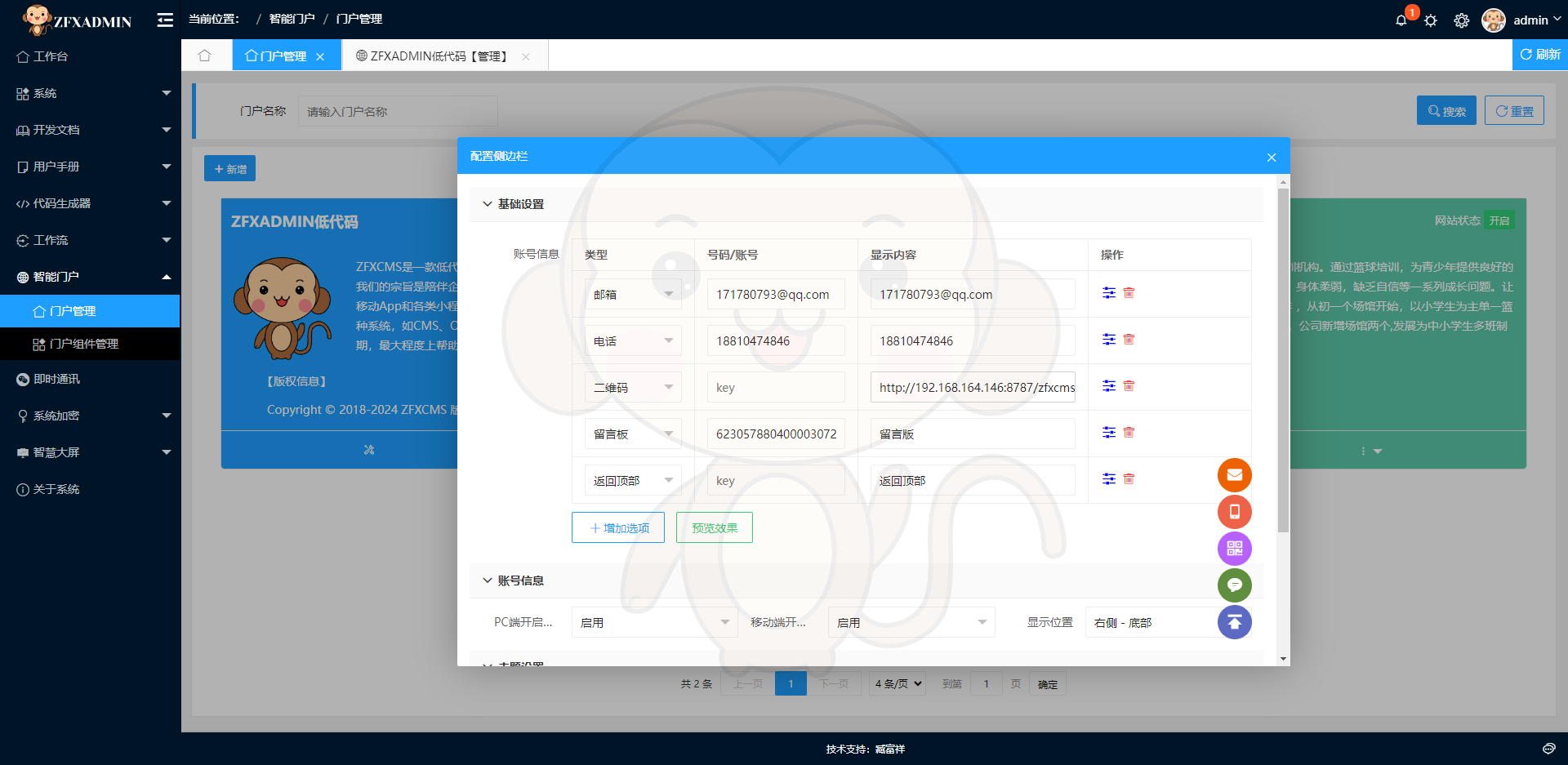Open the 二维码 type dropdown
The width and height of the screenshot is (1568, 765).
point(633,388)
